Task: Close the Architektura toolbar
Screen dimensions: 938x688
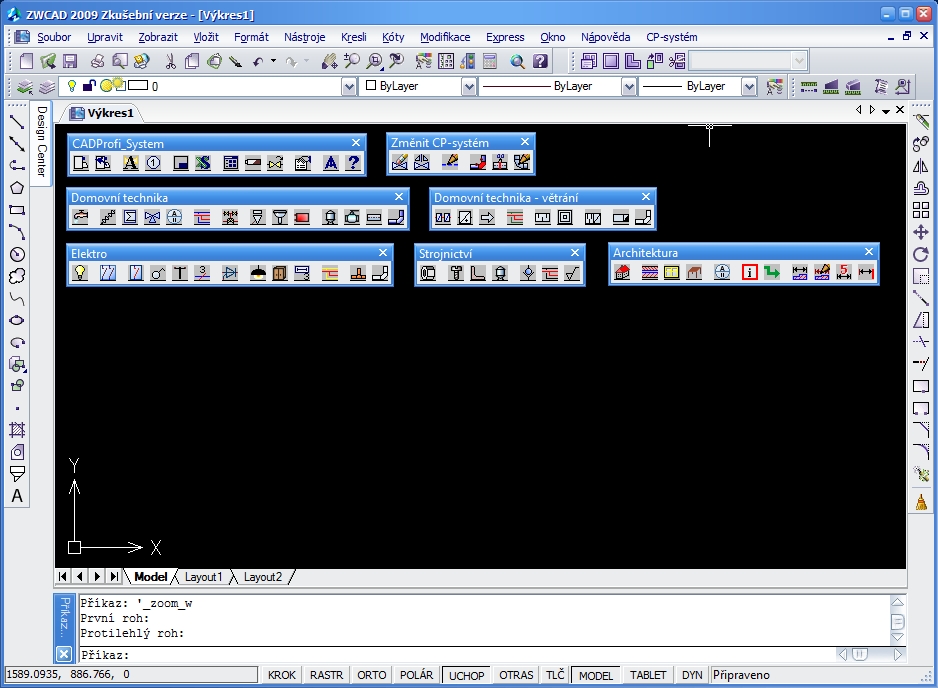Action: tap(869, 252)
